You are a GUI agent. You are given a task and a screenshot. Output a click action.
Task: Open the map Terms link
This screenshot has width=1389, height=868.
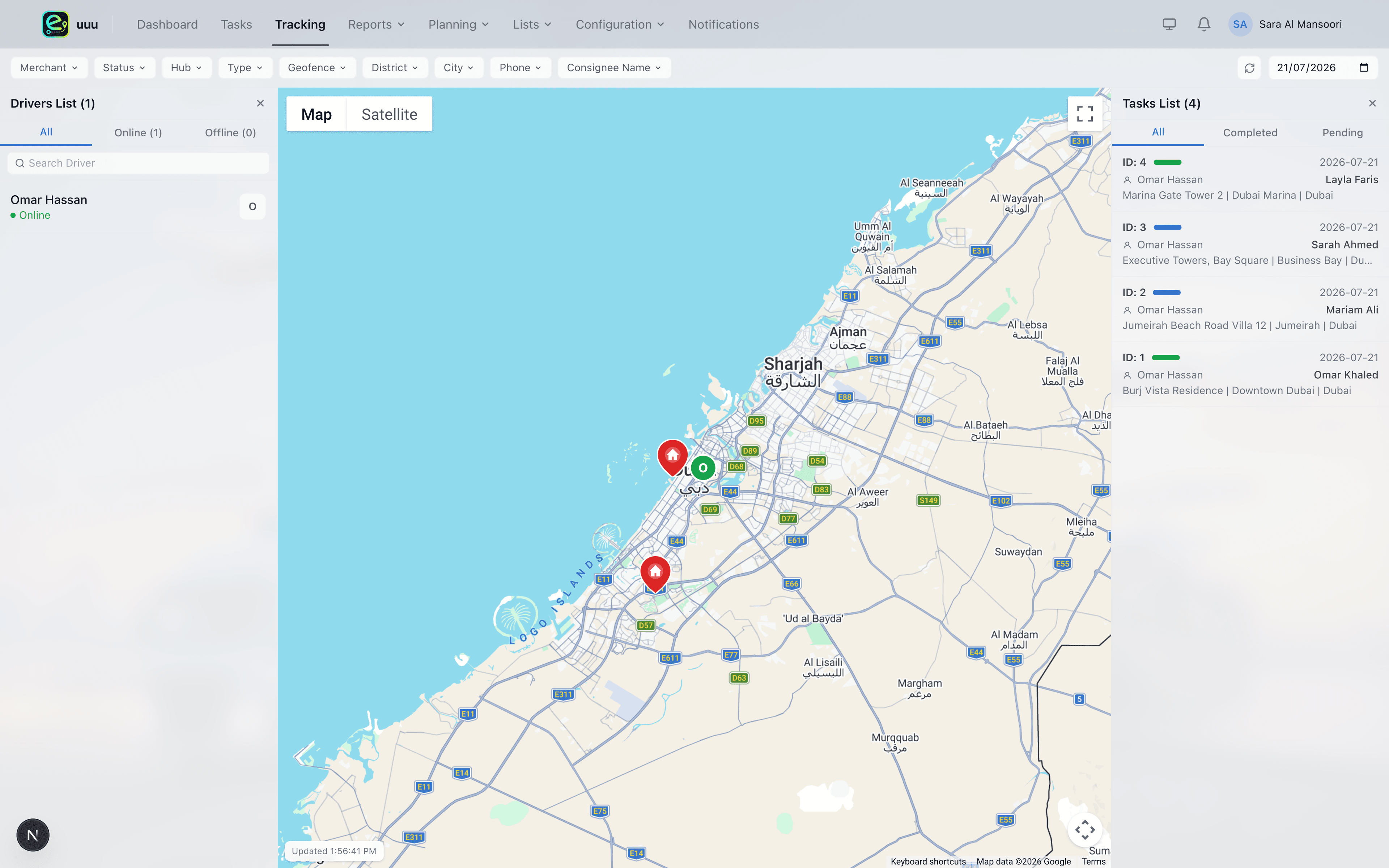click(1093, 861)
